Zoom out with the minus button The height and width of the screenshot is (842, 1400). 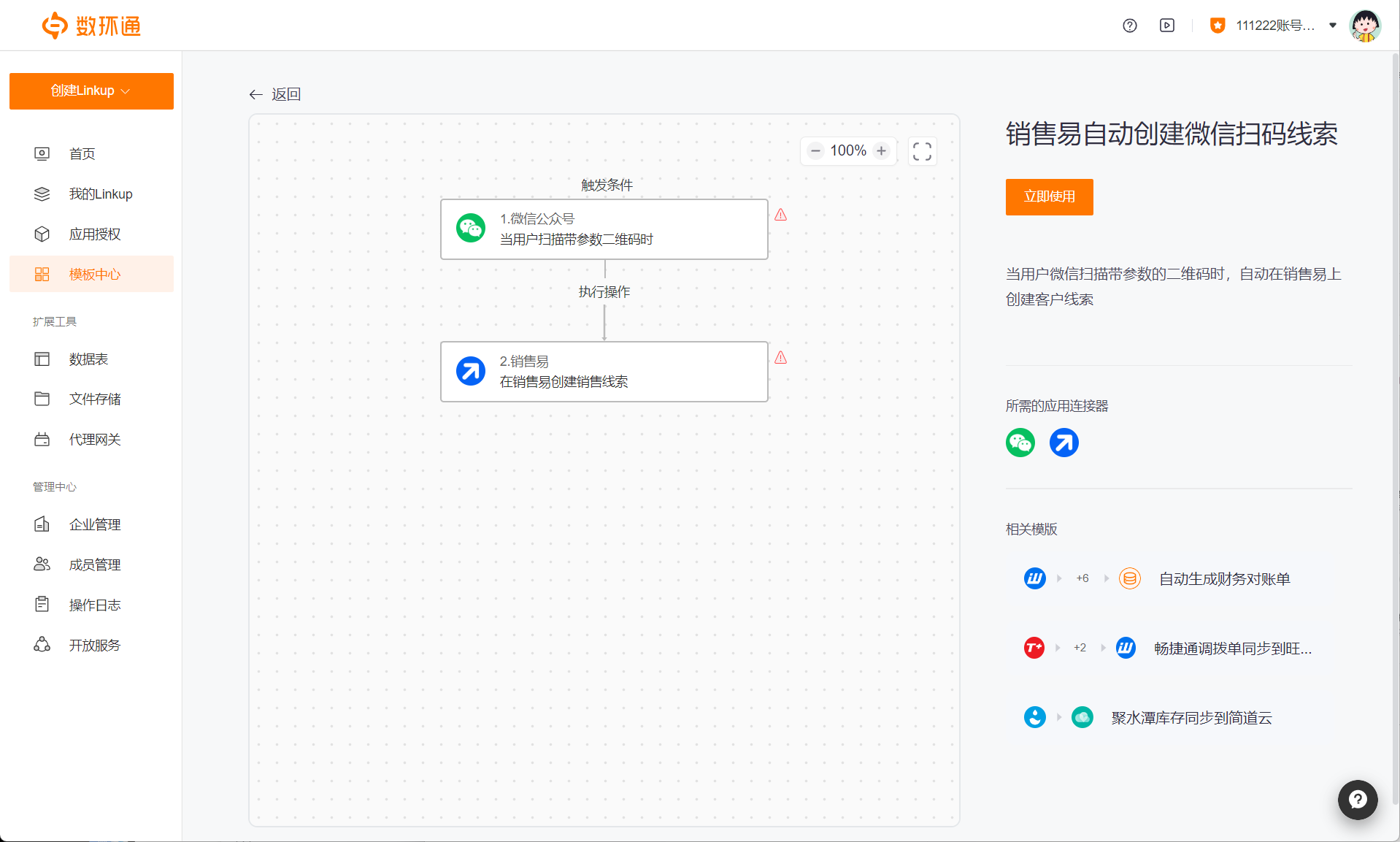coord(816,150)
